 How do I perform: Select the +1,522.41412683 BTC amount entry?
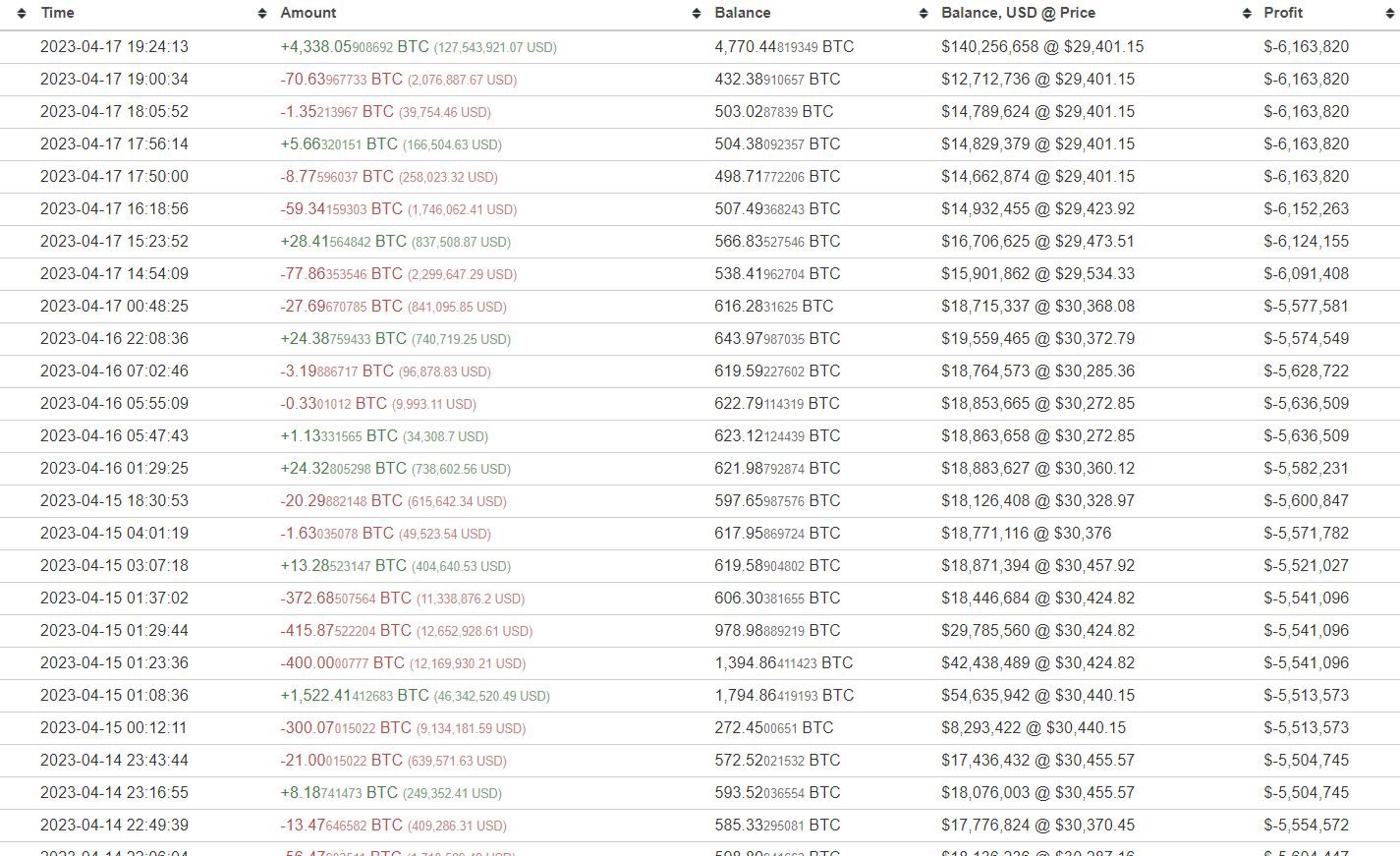click(x=355, y=696)
